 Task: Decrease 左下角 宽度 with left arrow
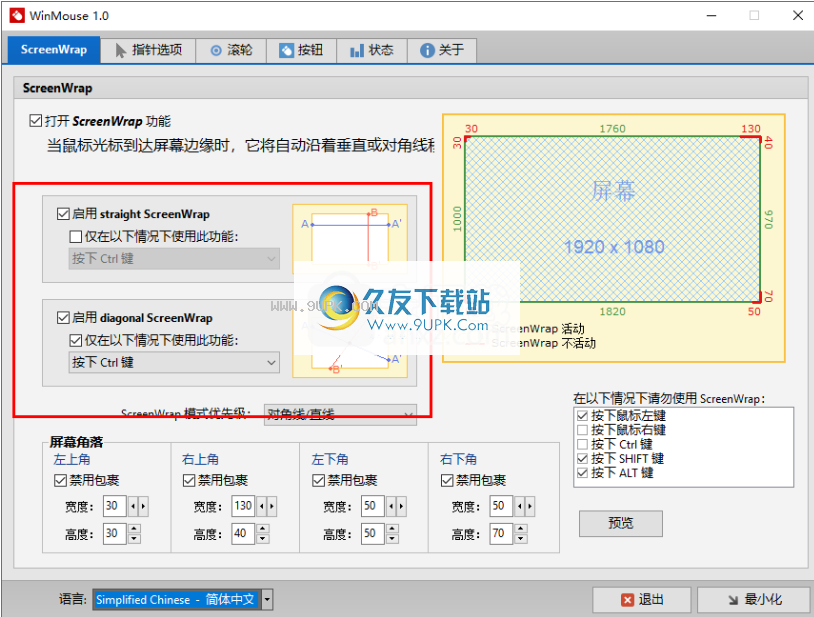(391, 506)
